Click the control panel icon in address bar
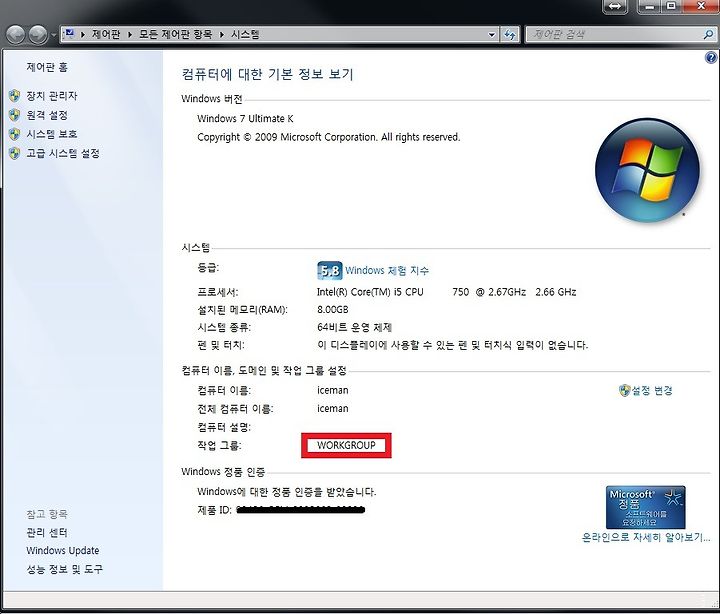 (70, 34)
